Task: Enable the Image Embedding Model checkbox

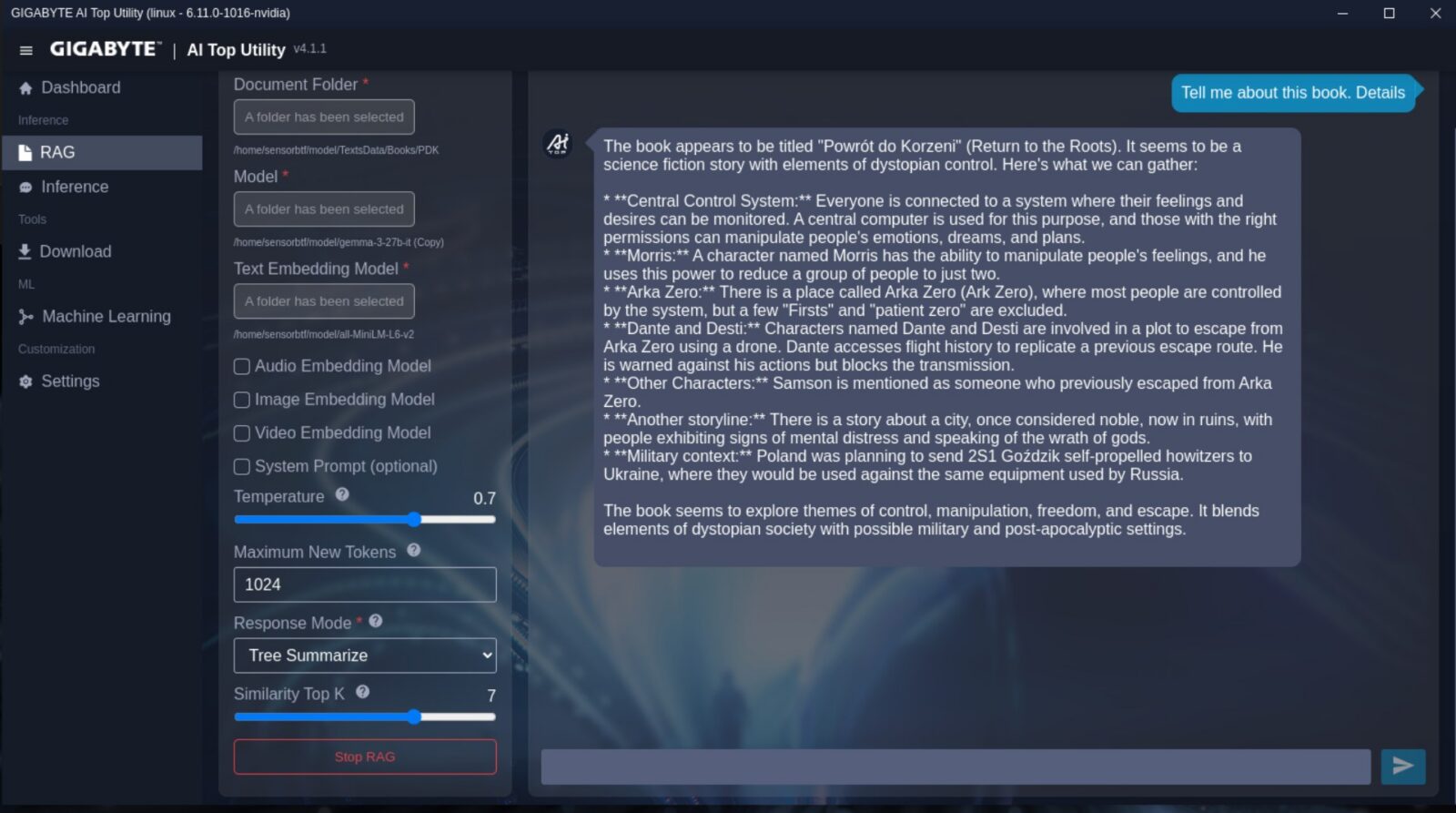Action: click(242, 400)
